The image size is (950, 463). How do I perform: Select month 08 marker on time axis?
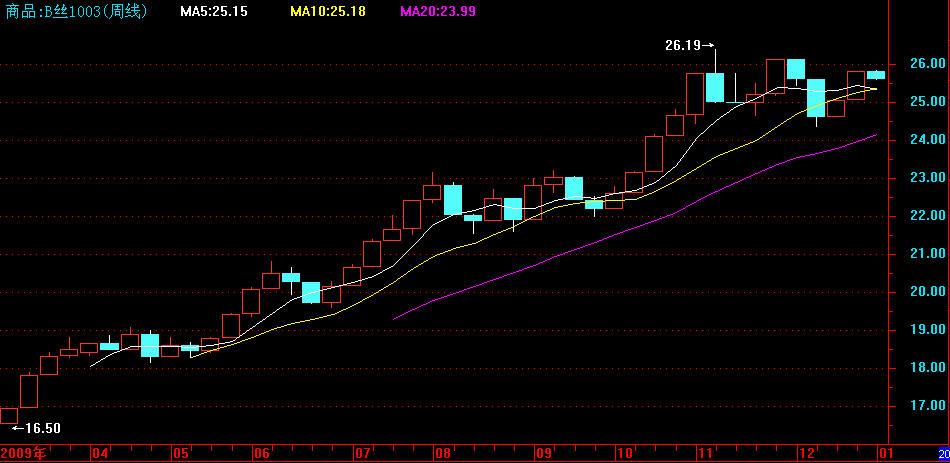(444, 453)
